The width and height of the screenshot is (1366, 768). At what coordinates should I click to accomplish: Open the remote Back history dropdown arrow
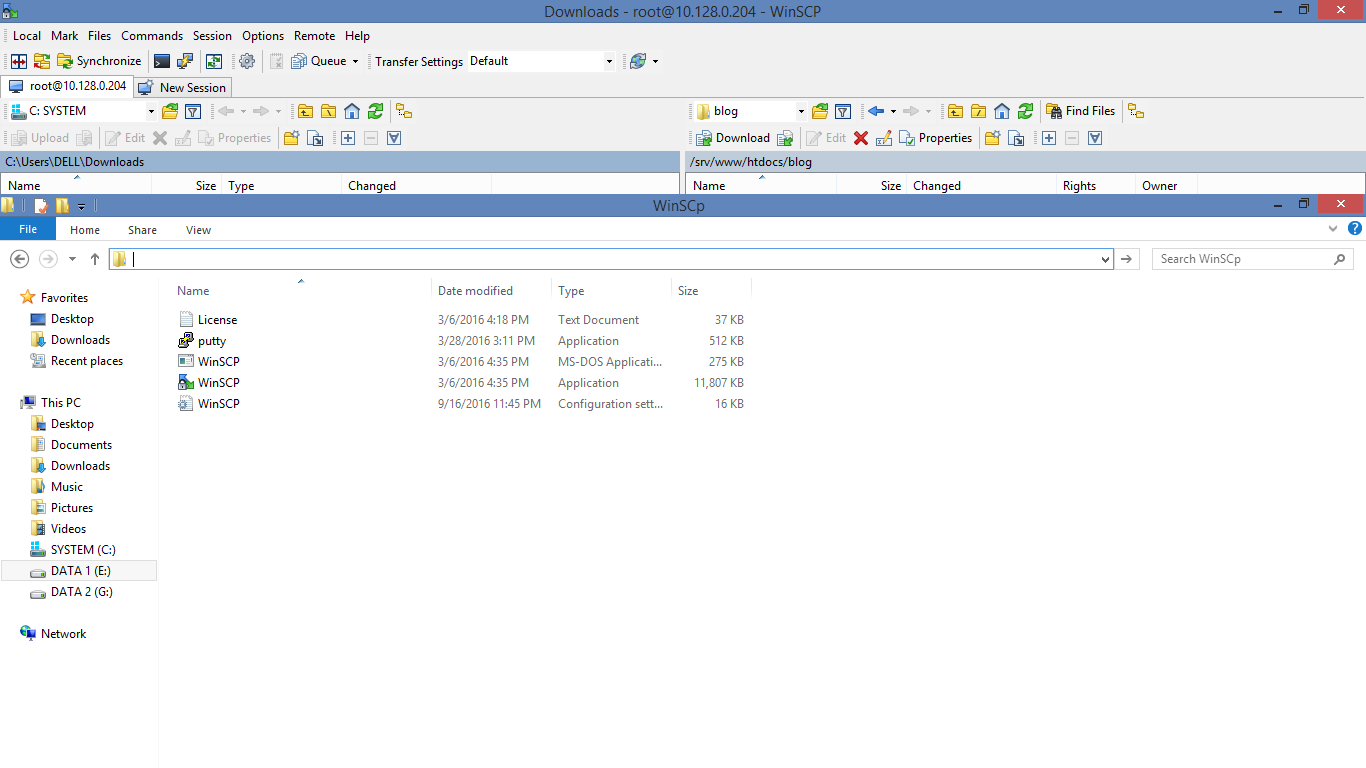tap(893, 111)
